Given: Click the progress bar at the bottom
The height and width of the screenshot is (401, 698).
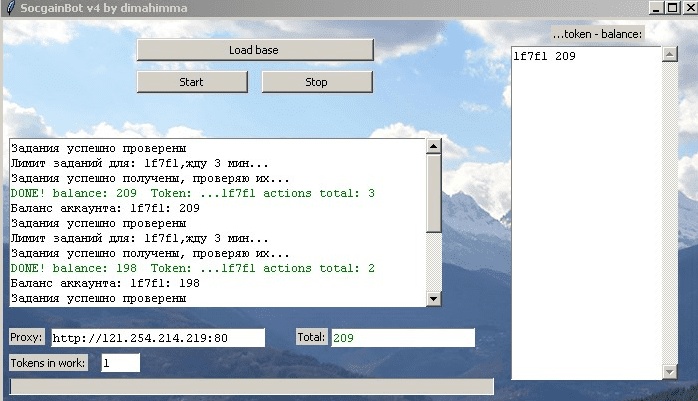Looking at the screenshot, I should pos(251,387).
